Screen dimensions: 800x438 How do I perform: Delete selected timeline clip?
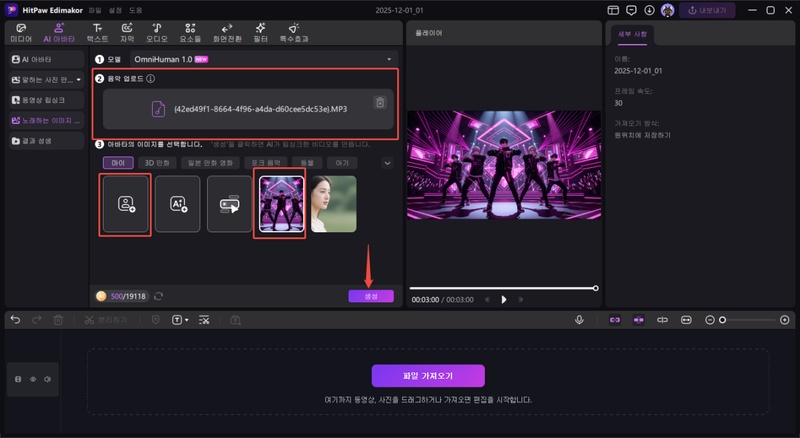(58, 320)
